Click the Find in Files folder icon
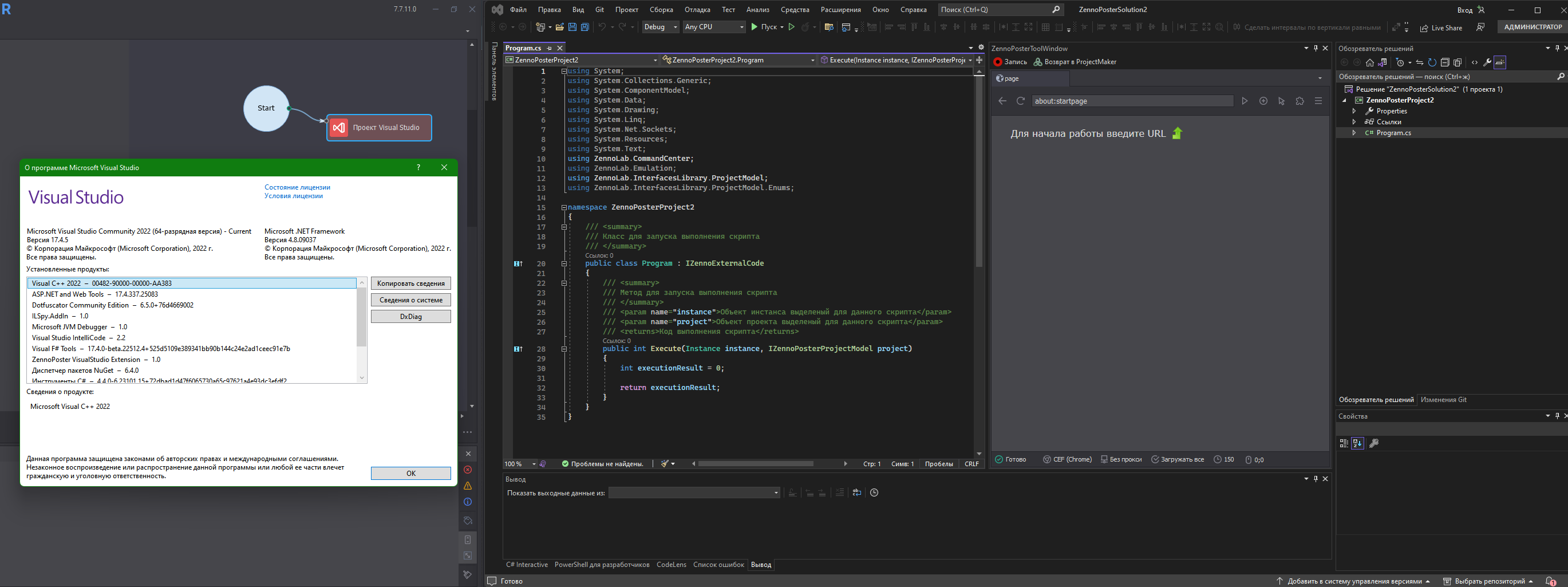 828,27
